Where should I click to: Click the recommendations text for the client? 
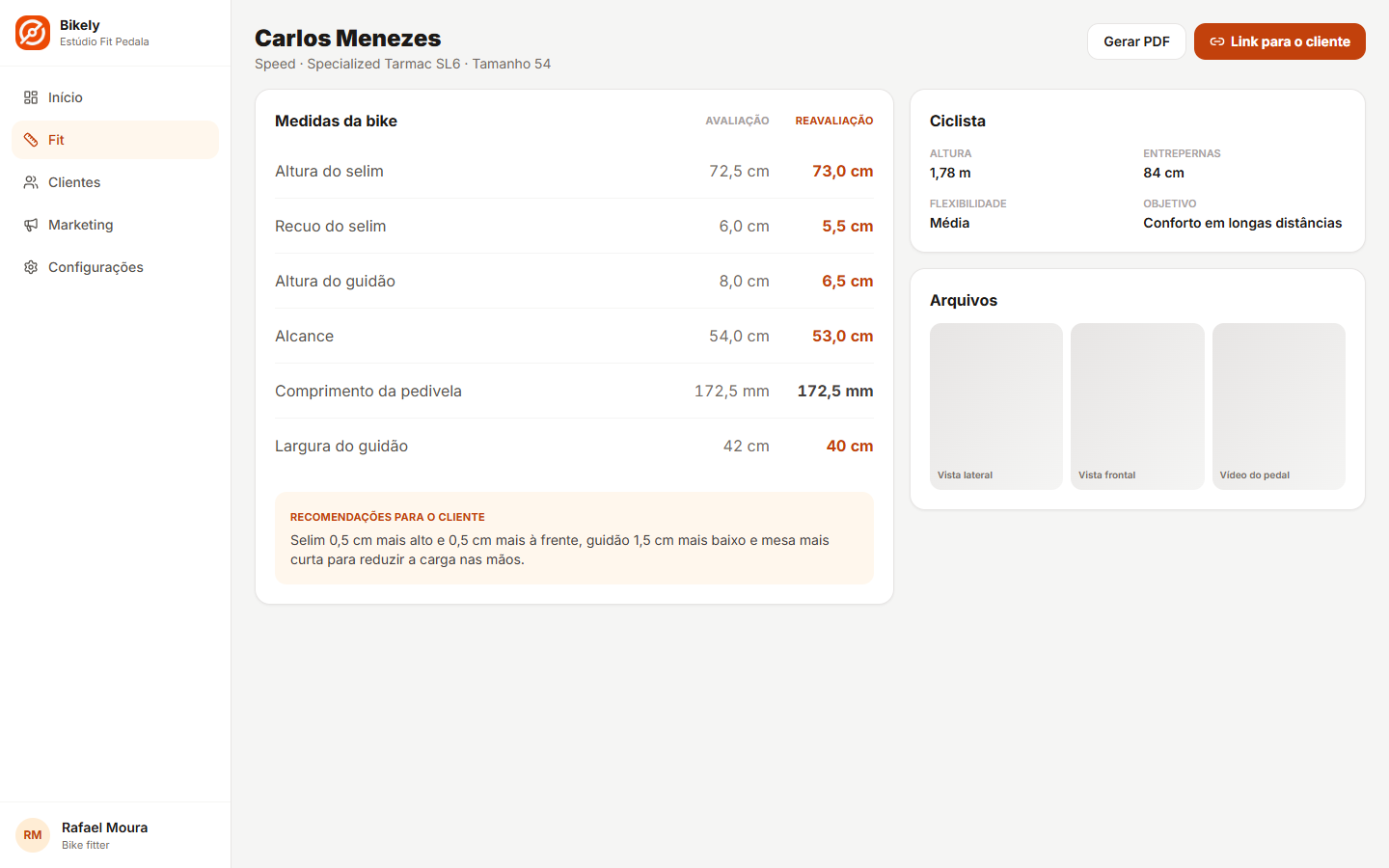click(559, 550)
